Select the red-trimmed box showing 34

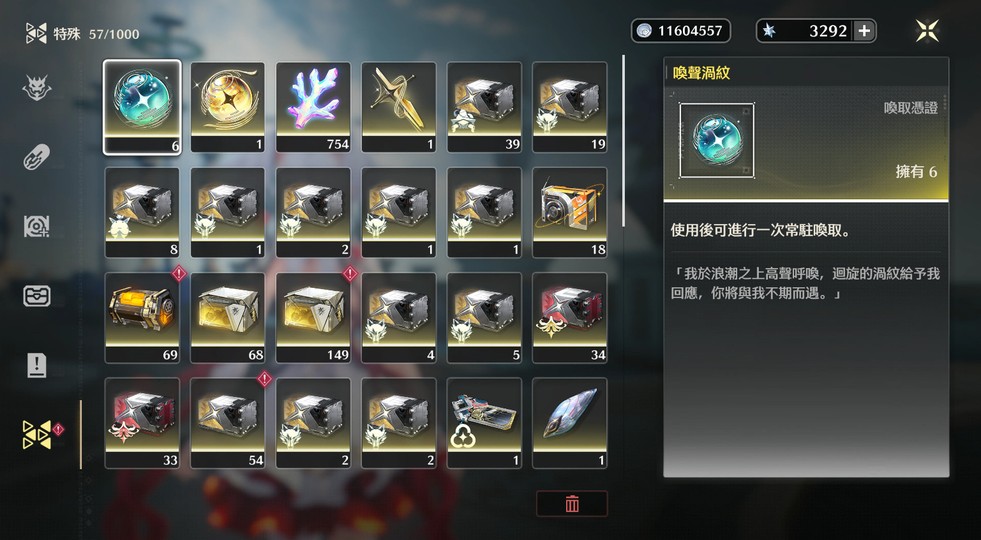[x=569, y=317]
